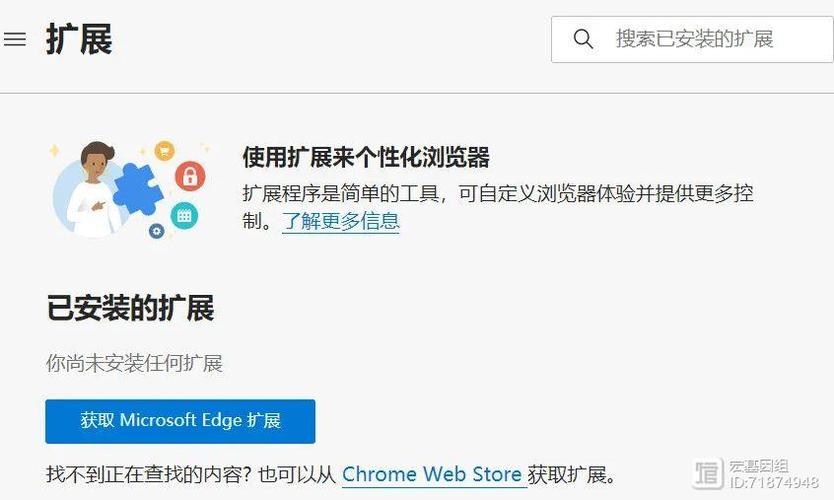Click the person illustration
834x500 pixels.
(x=91, y=189)
